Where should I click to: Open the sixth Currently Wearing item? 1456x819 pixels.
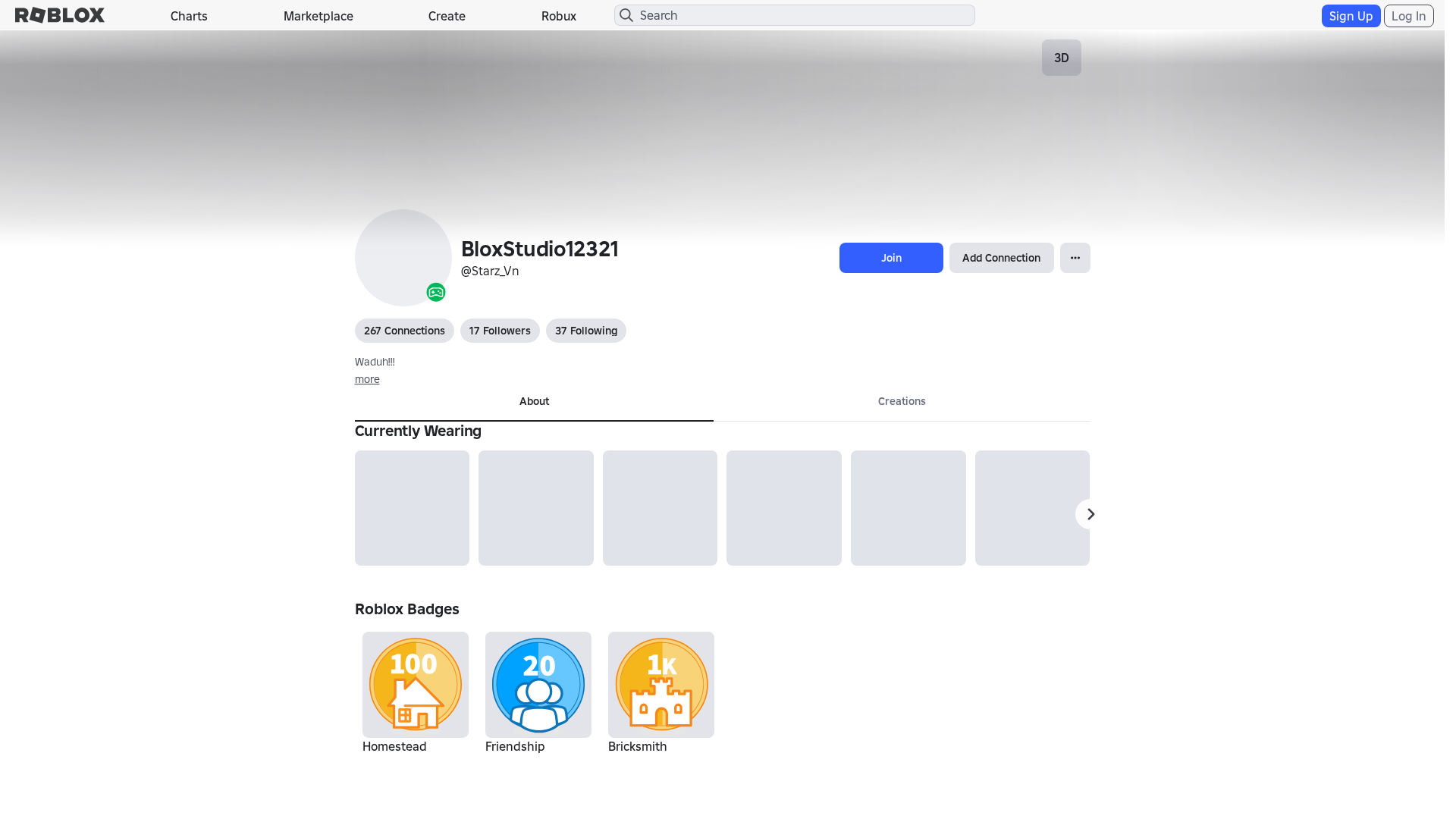click(x=1032, y=508)
